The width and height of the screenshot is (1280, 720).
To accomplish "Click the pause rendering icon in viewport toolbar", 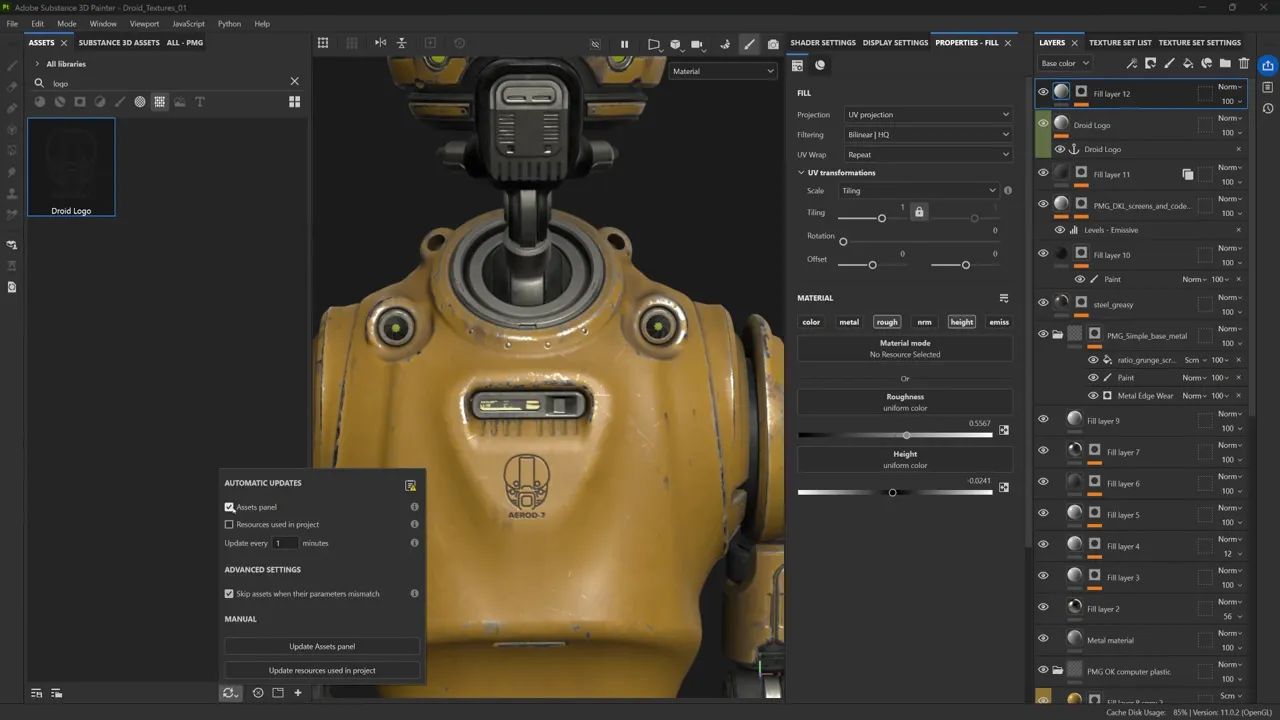I will 625,44.
